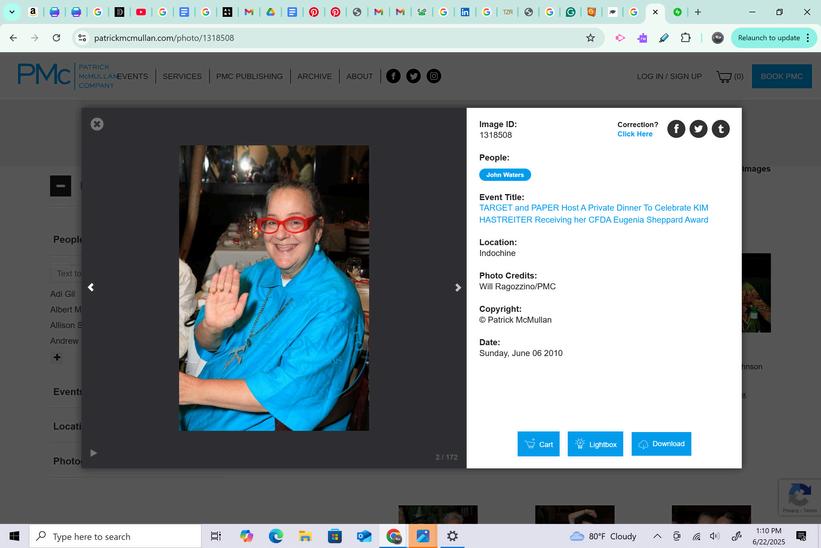The image size is (821, 548).
Task: Open Outlook from the taskbar
Action: click(364, 536)
